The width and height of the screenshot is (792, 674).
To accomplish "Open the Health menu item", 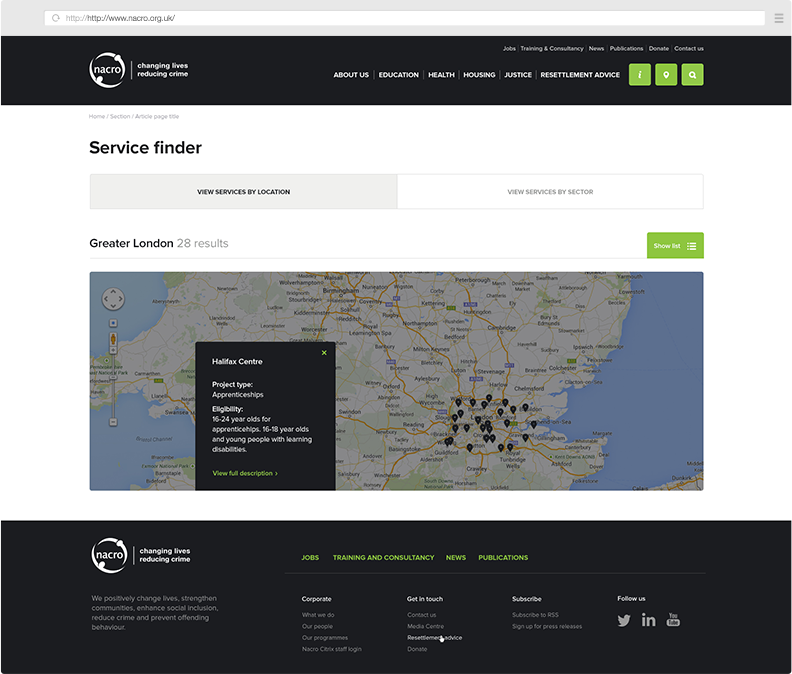I will click(441, 75).
